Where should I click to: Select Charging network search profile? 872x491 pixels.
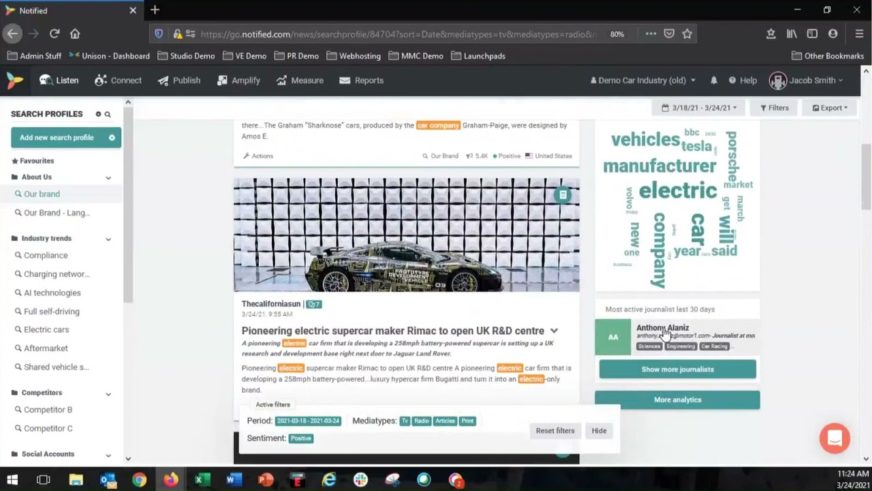pos(52,274)
